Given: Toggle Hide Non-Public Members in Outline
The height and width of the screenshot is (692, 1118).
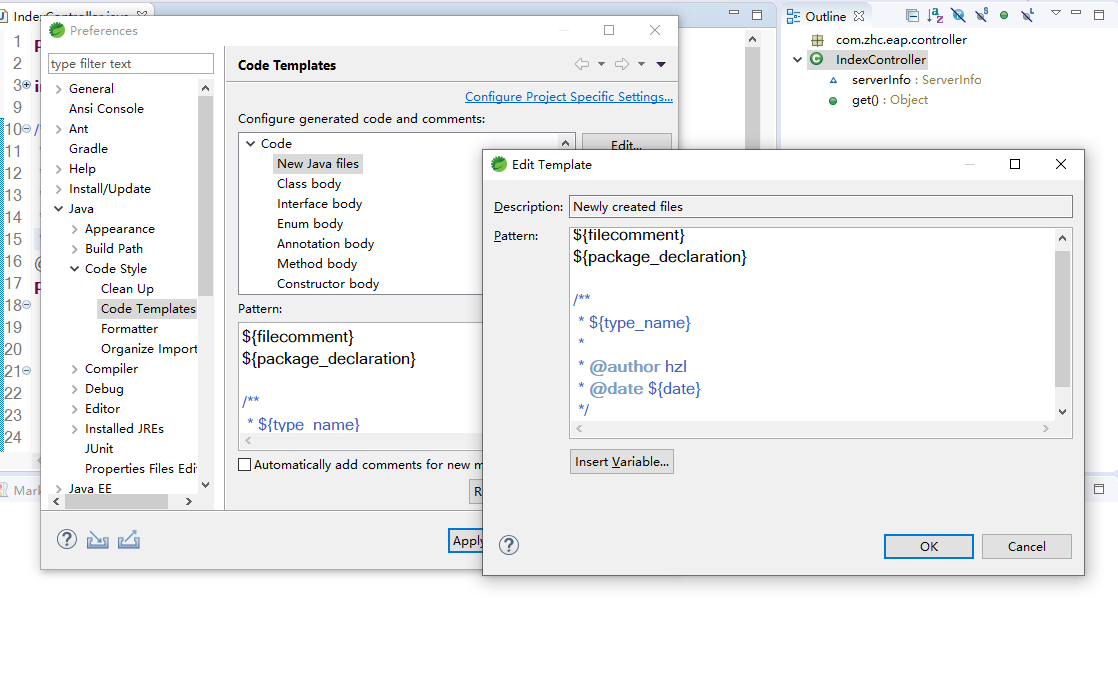Looking at the screenshot, I should [x=1004, y=15].
